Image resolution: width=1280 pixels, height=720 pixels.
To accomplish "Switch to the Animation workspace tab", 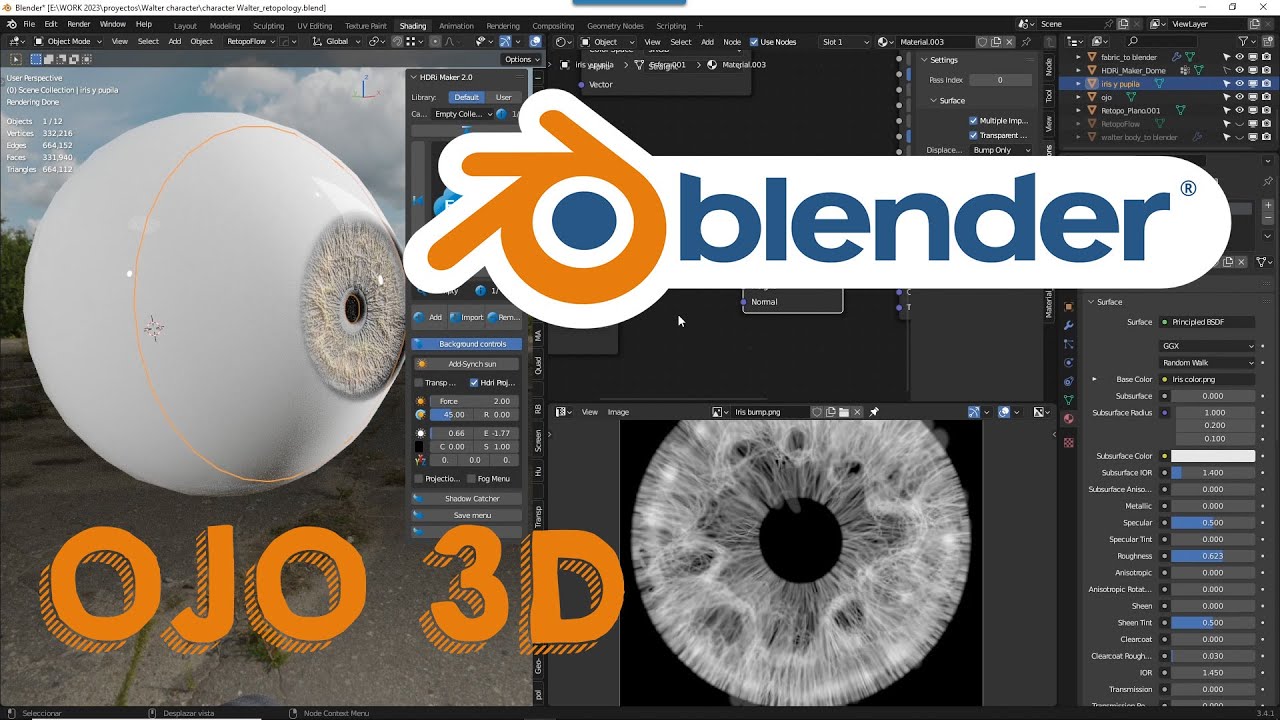I will (x=457, y=26).
